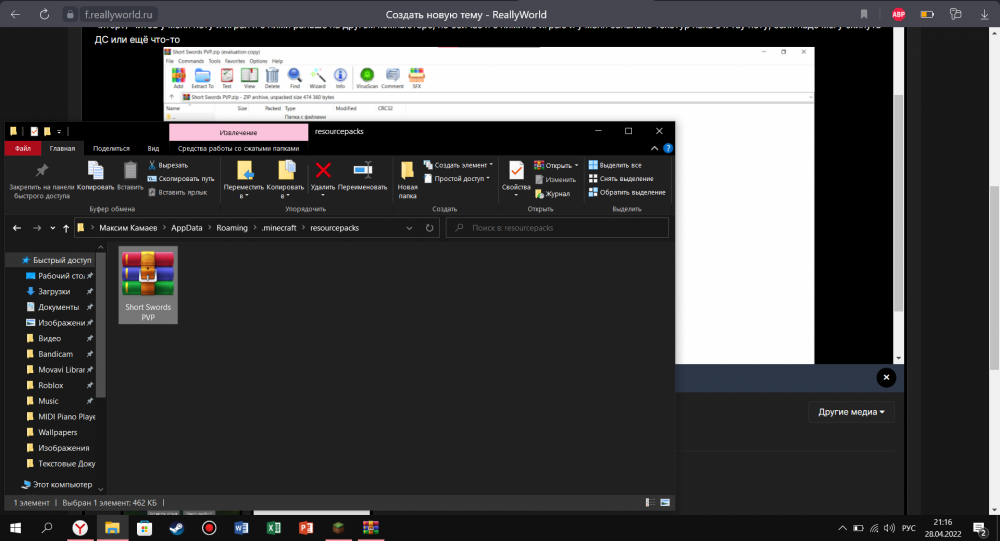
Task: Click Roaming in the address breadcrumb
Action: pyautogui.click(x=232, y=228)
